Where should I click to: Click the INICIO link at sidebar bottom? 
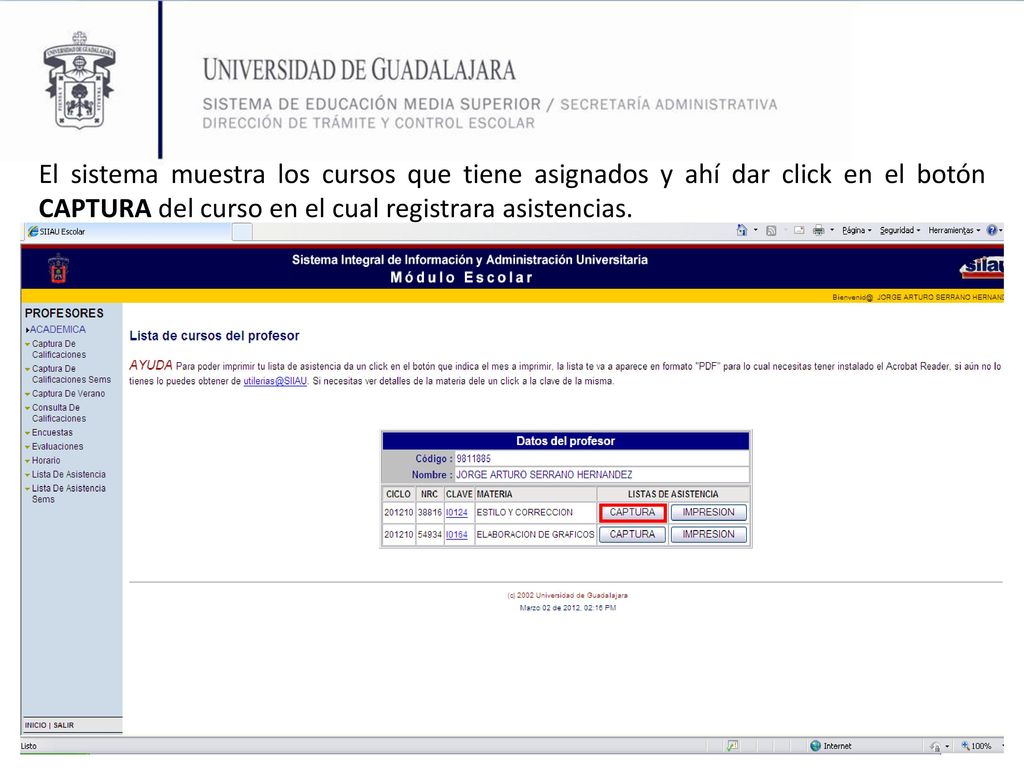point(35,725)
